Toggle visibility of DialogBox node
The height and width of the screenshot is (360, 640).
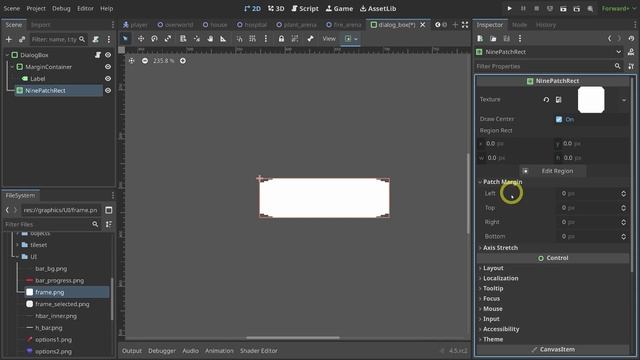pyautogui.click(x=108, y=55)
